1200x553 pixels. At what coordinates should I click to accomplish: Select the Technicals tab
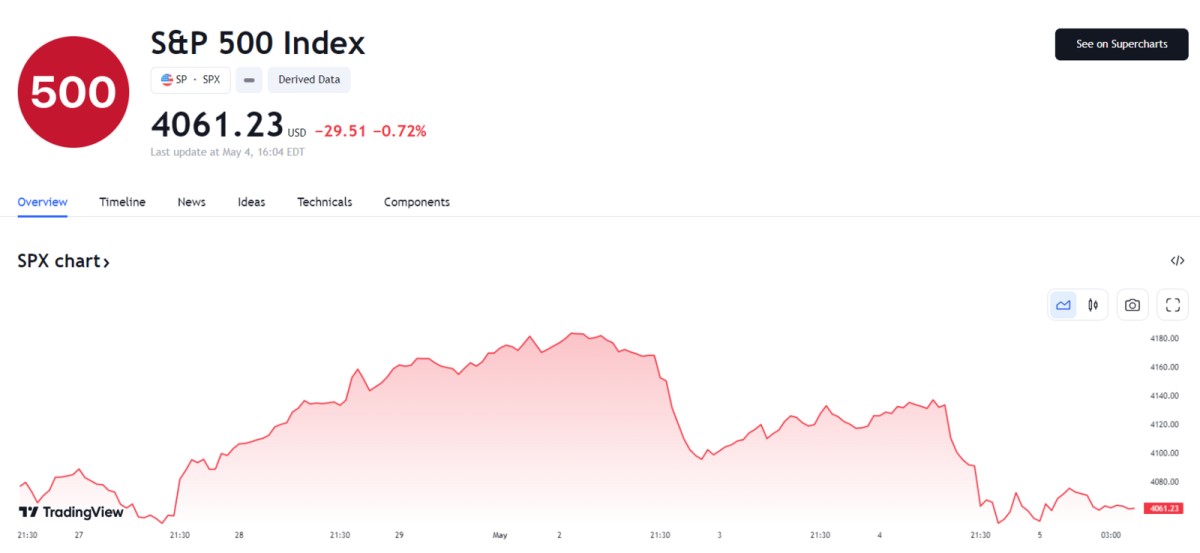pos(324,202)
